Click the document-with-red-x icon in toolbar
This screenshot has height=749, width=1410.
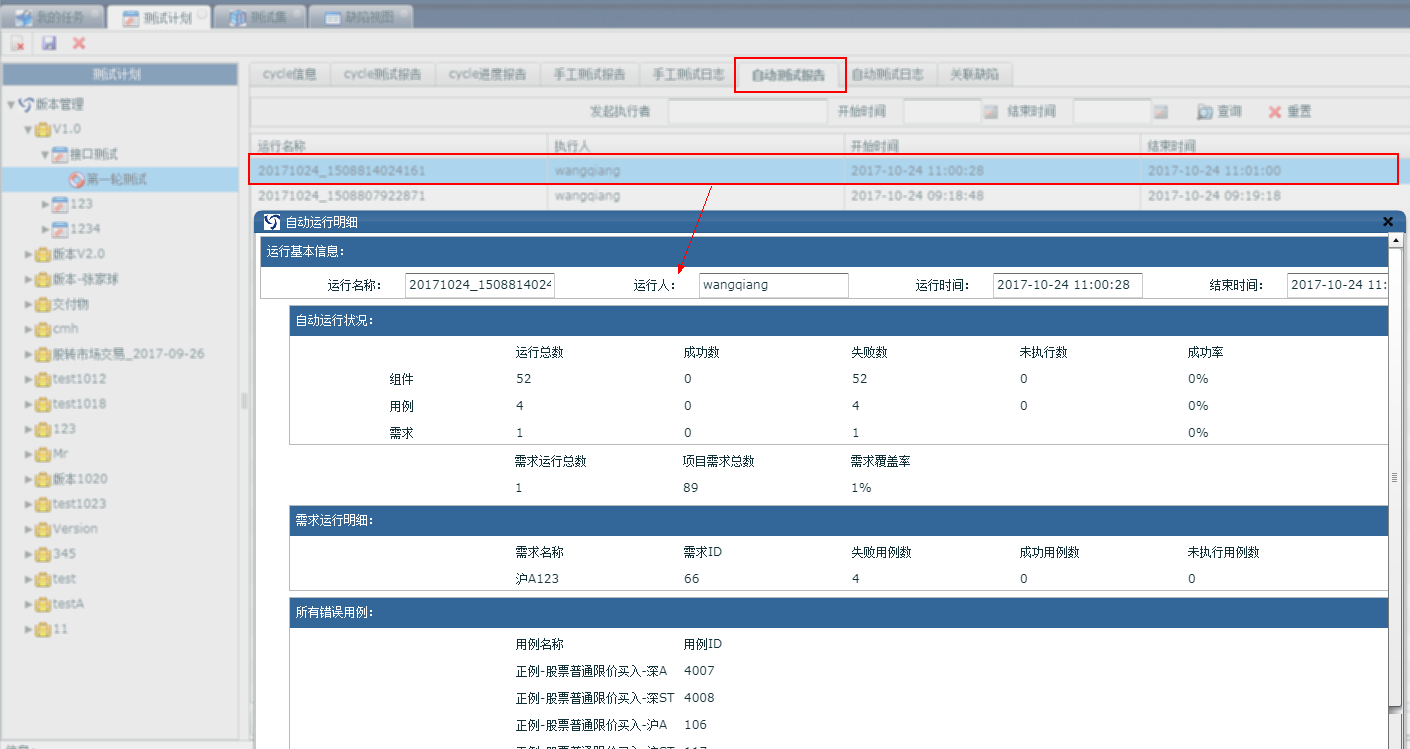coord(18,43)
